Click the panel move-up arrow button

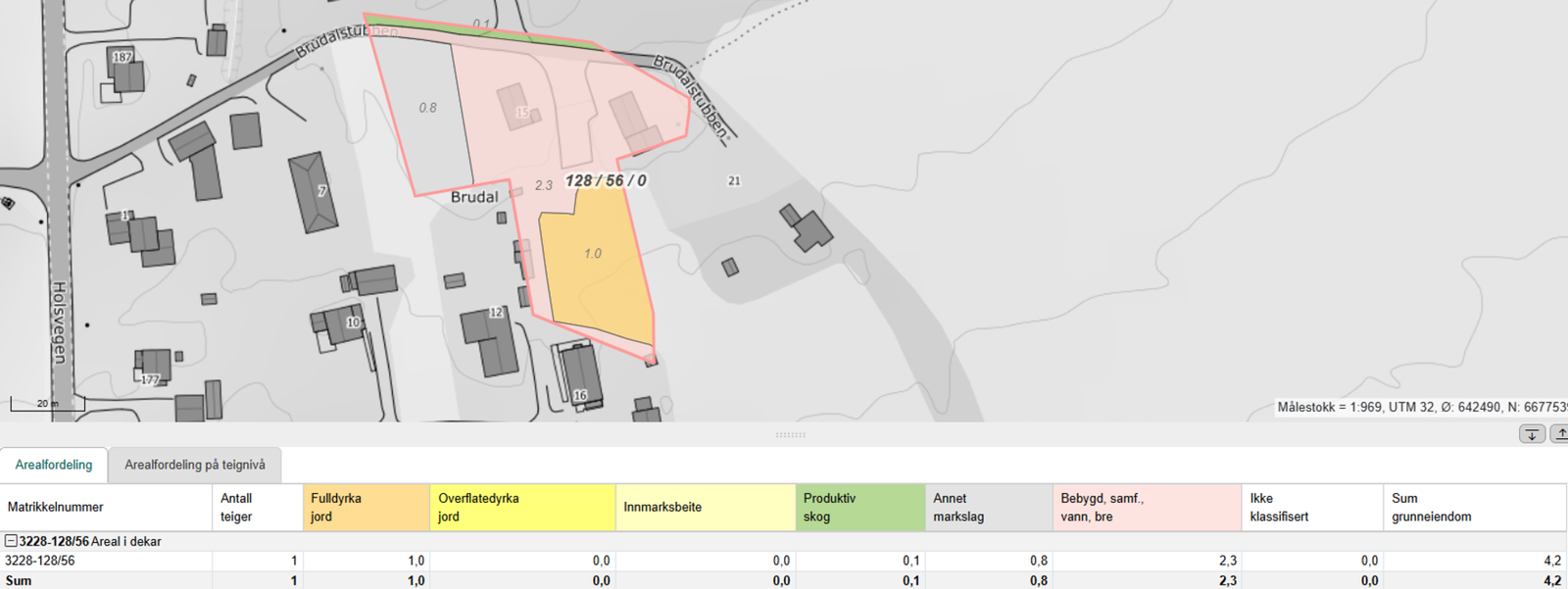(x=1558, y=434)
